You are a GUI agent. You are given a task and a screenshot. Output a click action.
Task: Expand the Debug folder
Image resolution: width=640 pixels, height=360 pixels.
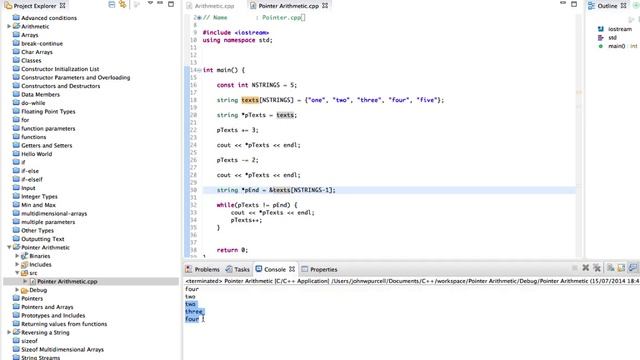[17, 290]
